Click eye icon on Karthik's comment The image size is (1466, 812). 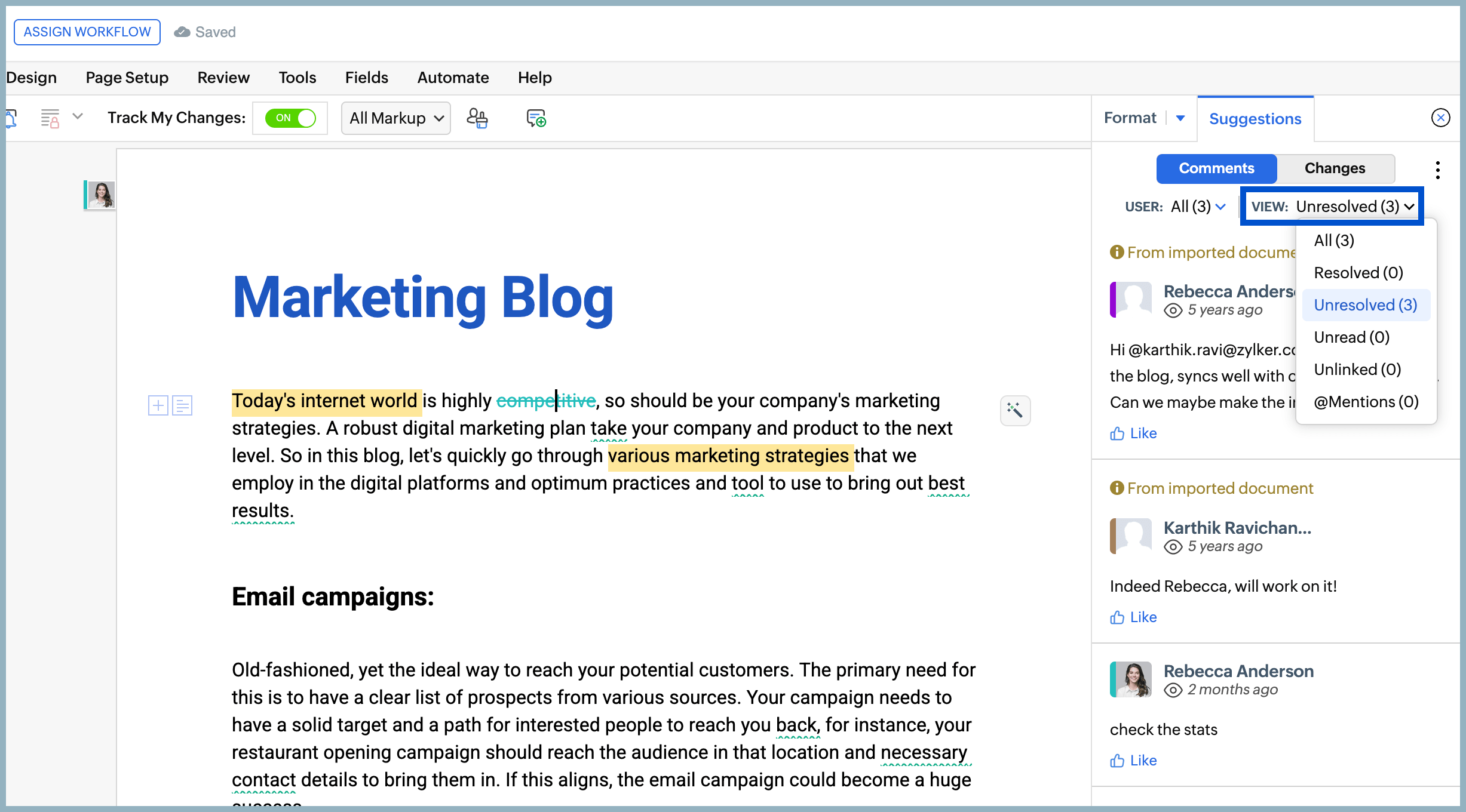(x=1173, y=547)
